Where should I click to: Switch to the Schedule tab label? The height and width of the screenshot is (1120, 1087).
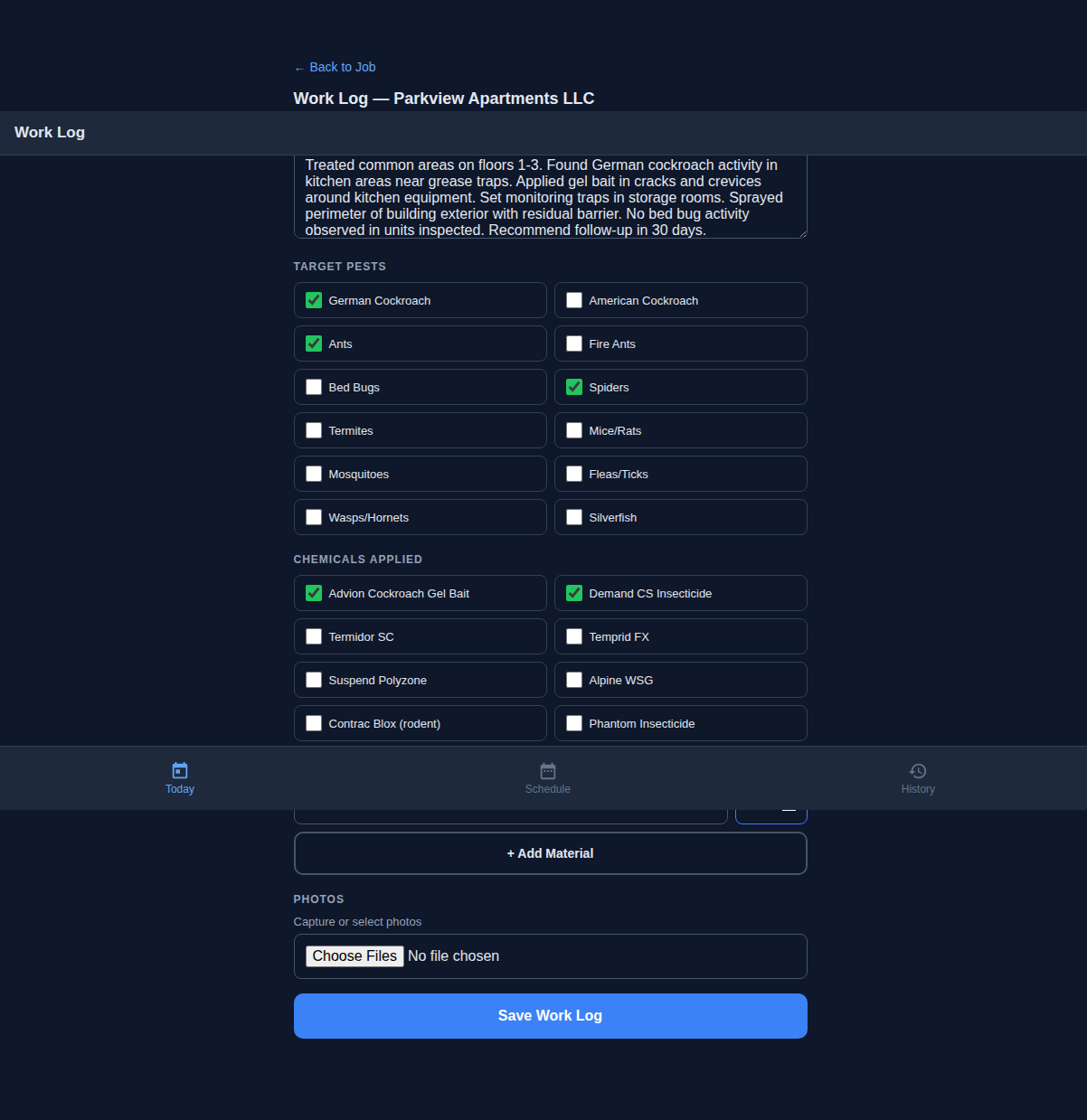pyautogui.click(x=548, y=789)
